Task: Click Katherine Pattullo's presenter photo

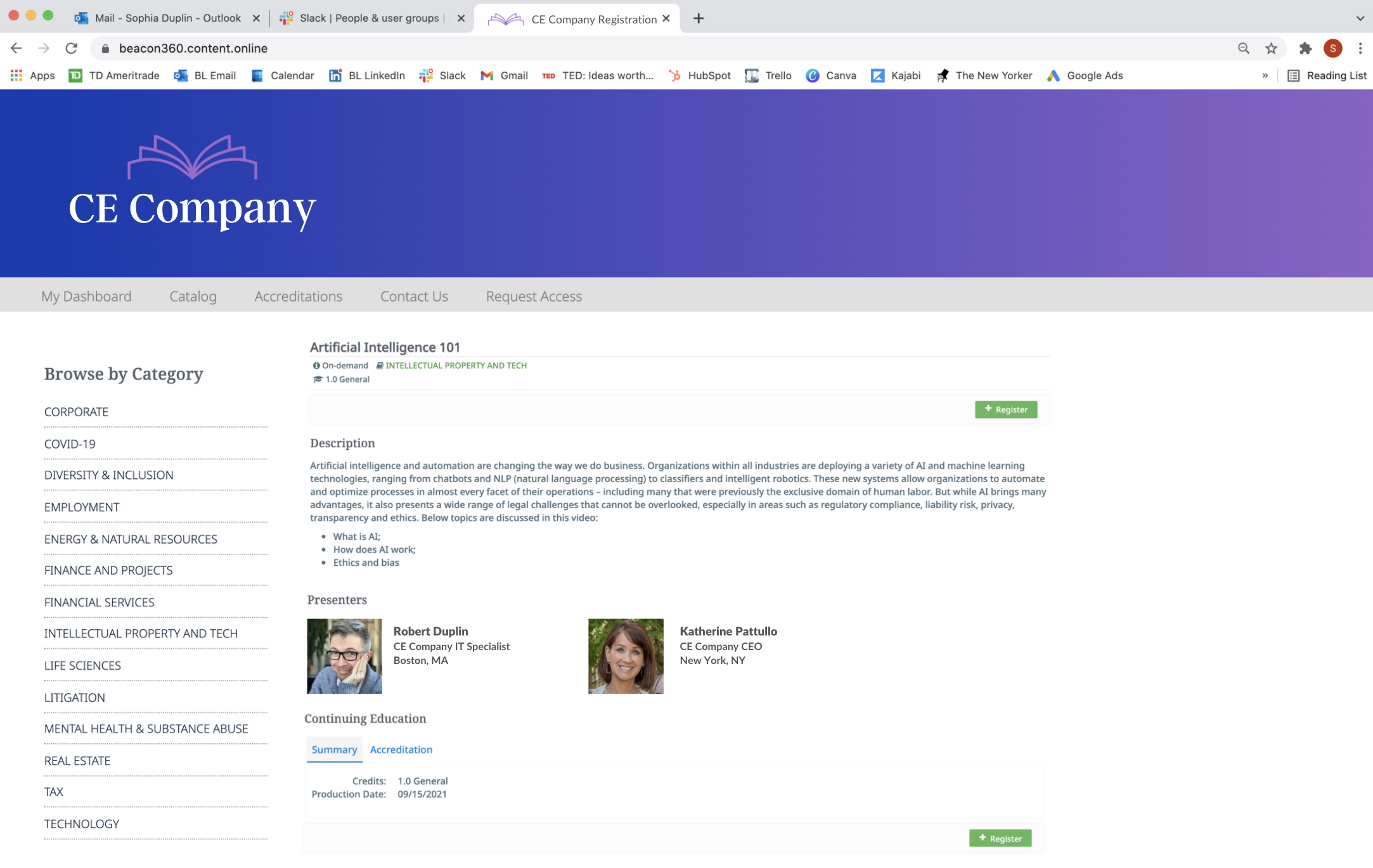Action: click(626, 656)
